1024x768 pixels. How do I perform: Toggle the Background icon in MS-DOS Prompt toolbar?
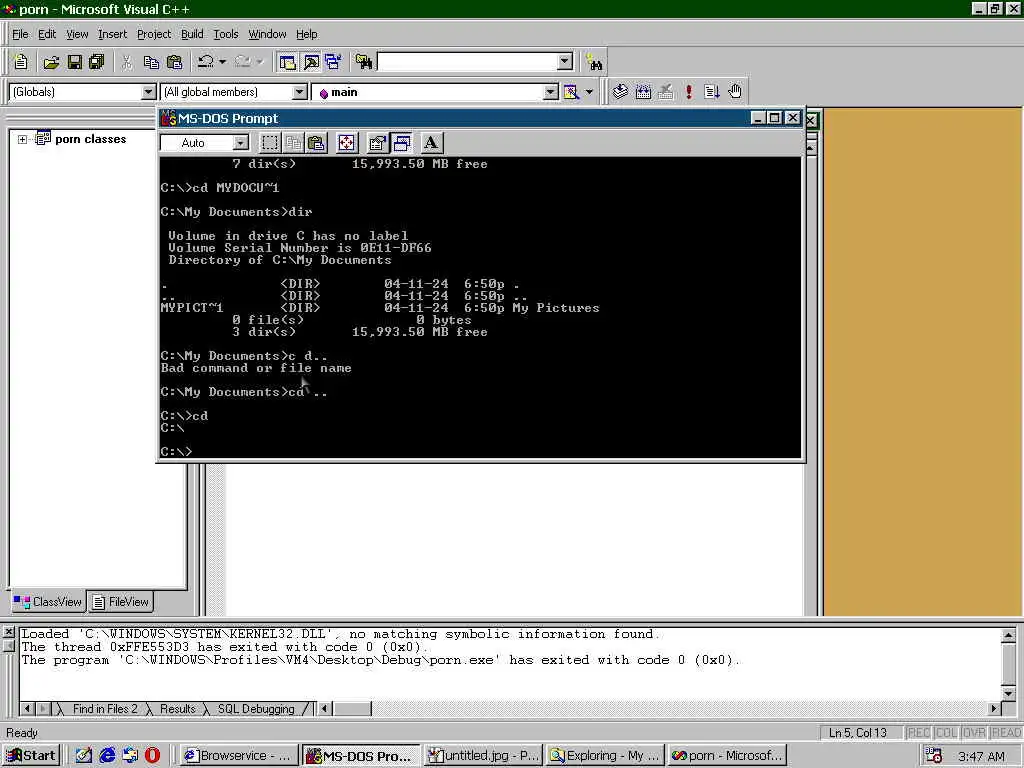click(402, 142)
